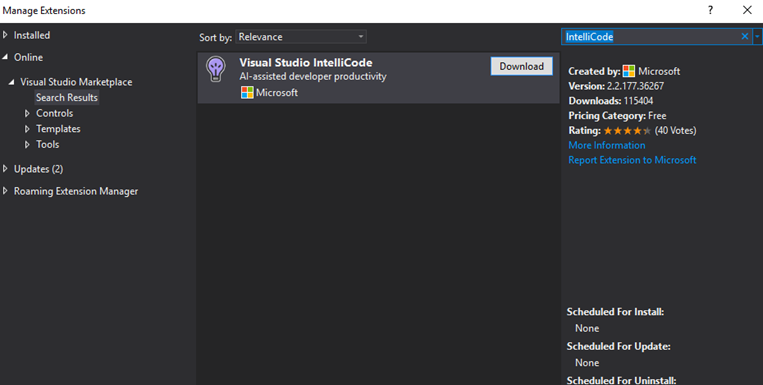
Task: Click the Scheduled For Install label
Action: (x=616, y=312)
